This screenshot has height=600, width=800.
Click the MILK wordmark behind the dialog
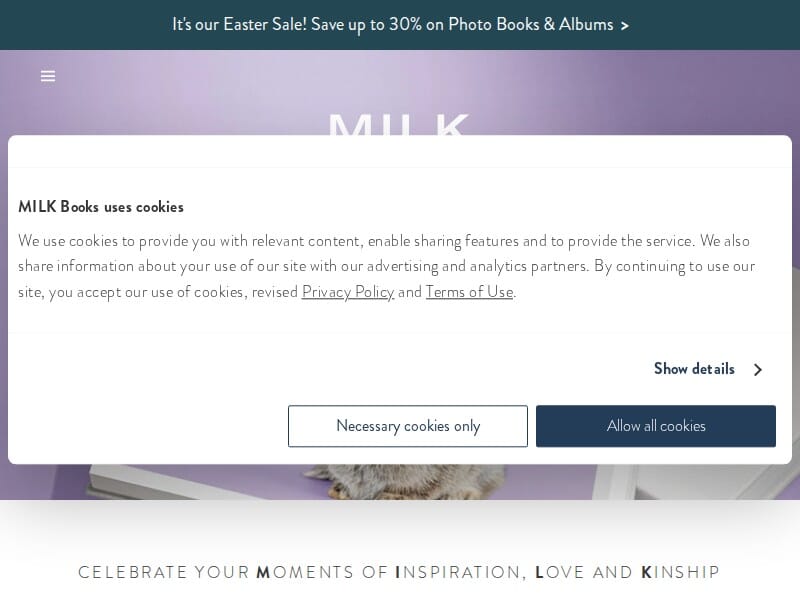[399, 125]
